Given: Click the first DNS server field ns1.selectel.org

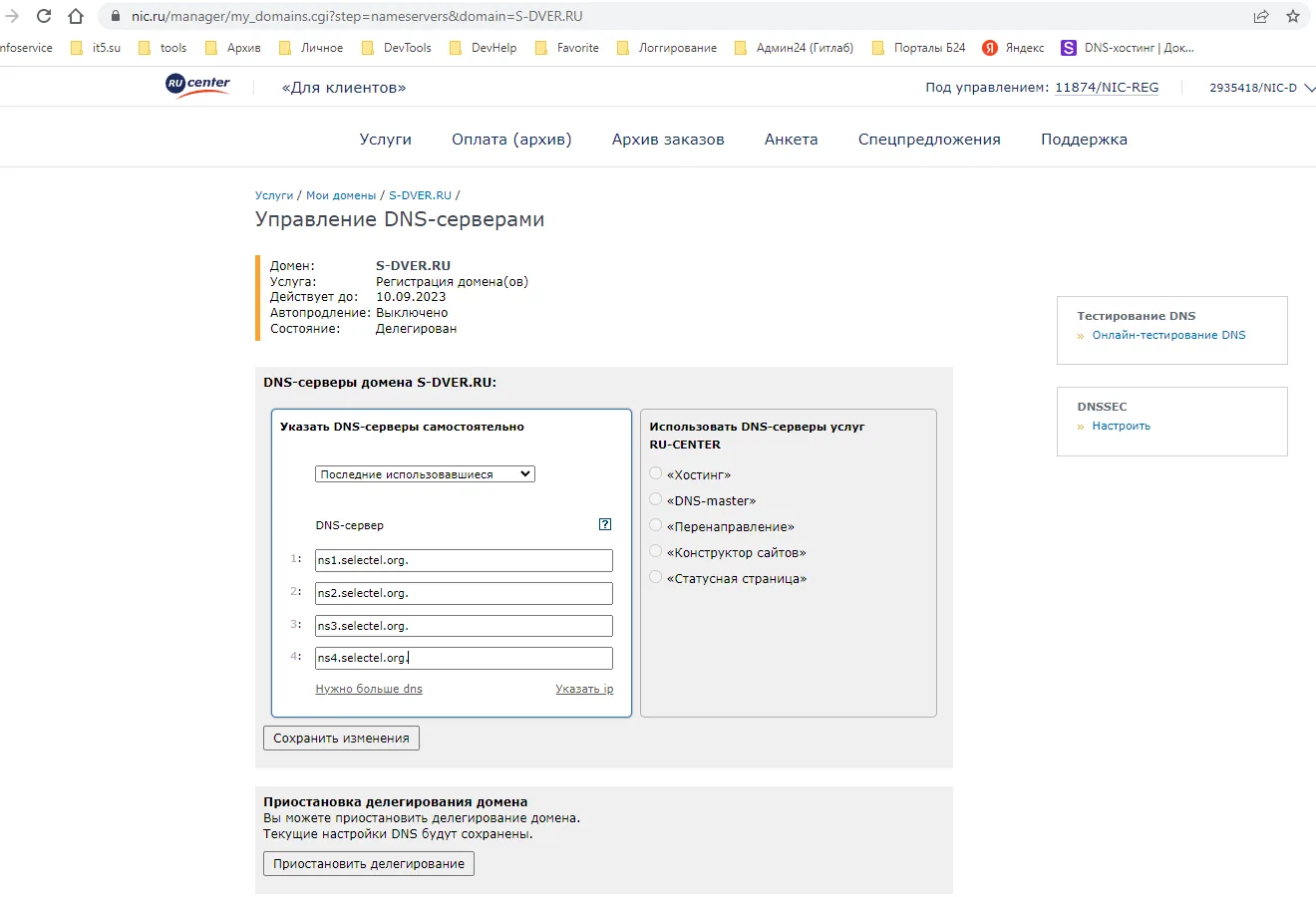Looking at the screenshot, I should coord(464,560).
